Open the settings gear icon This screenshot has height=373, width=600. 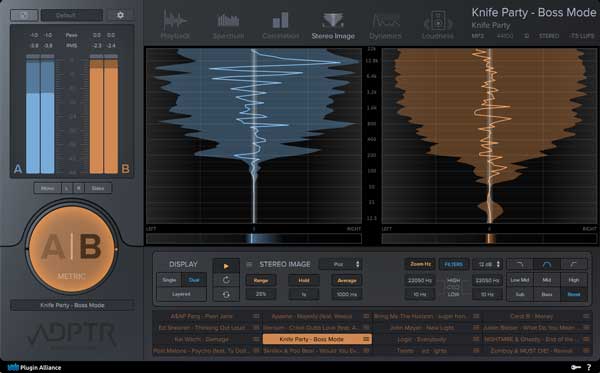point(120,15)
